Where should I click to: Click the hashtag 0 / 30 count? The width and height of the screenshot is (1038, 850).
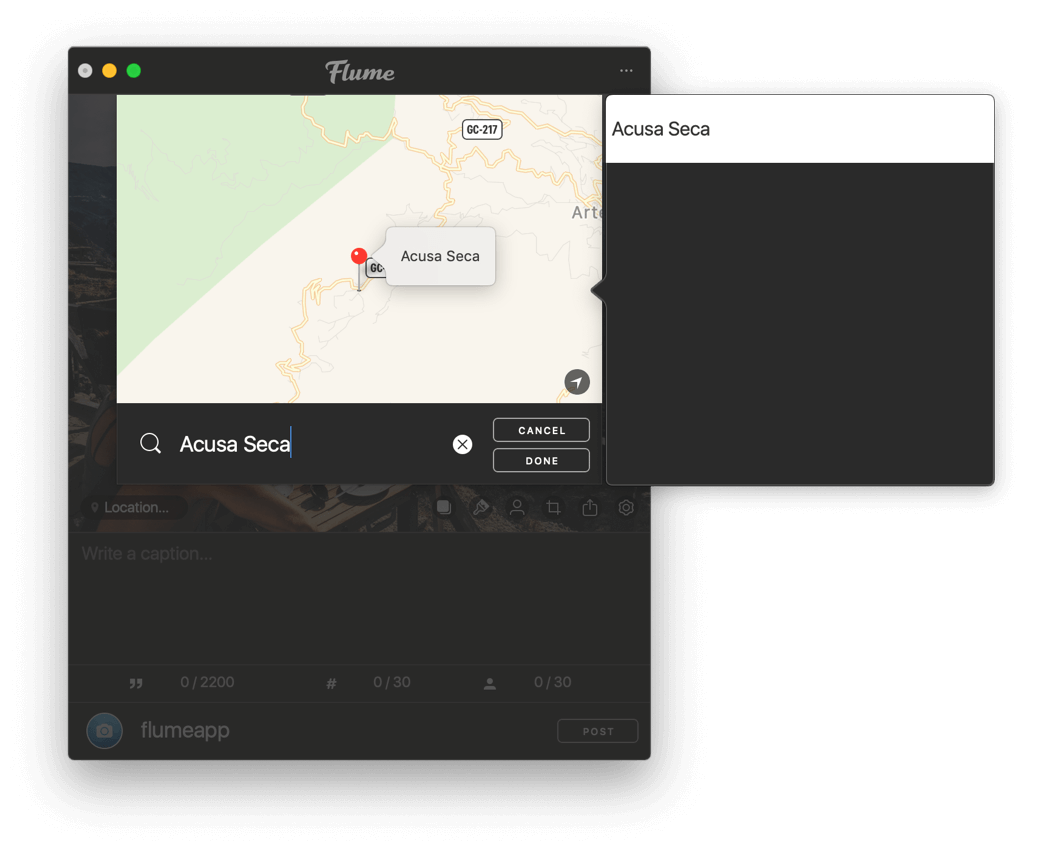pos(392,683)
